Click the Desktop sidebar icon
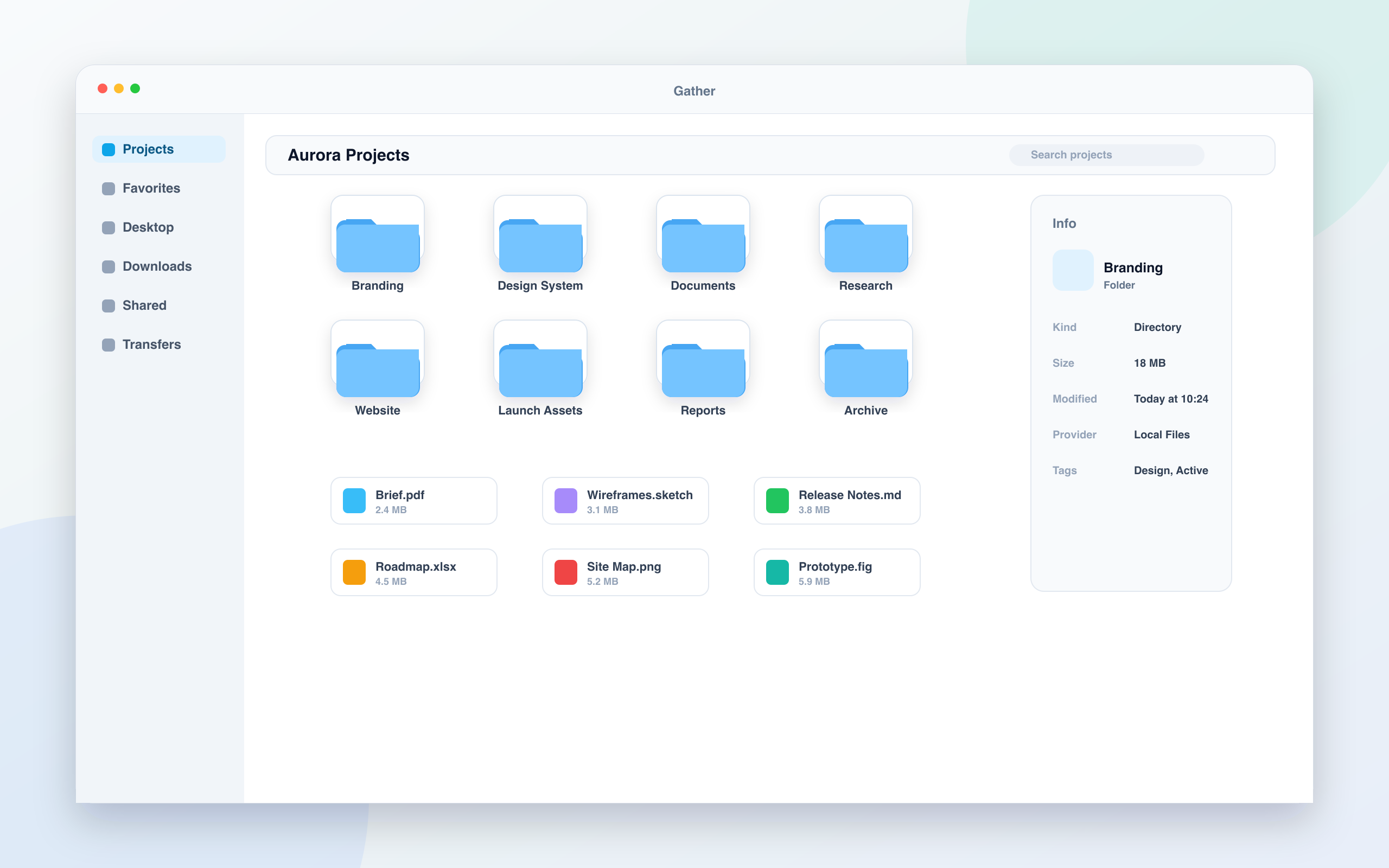 [x=109, y=228]
